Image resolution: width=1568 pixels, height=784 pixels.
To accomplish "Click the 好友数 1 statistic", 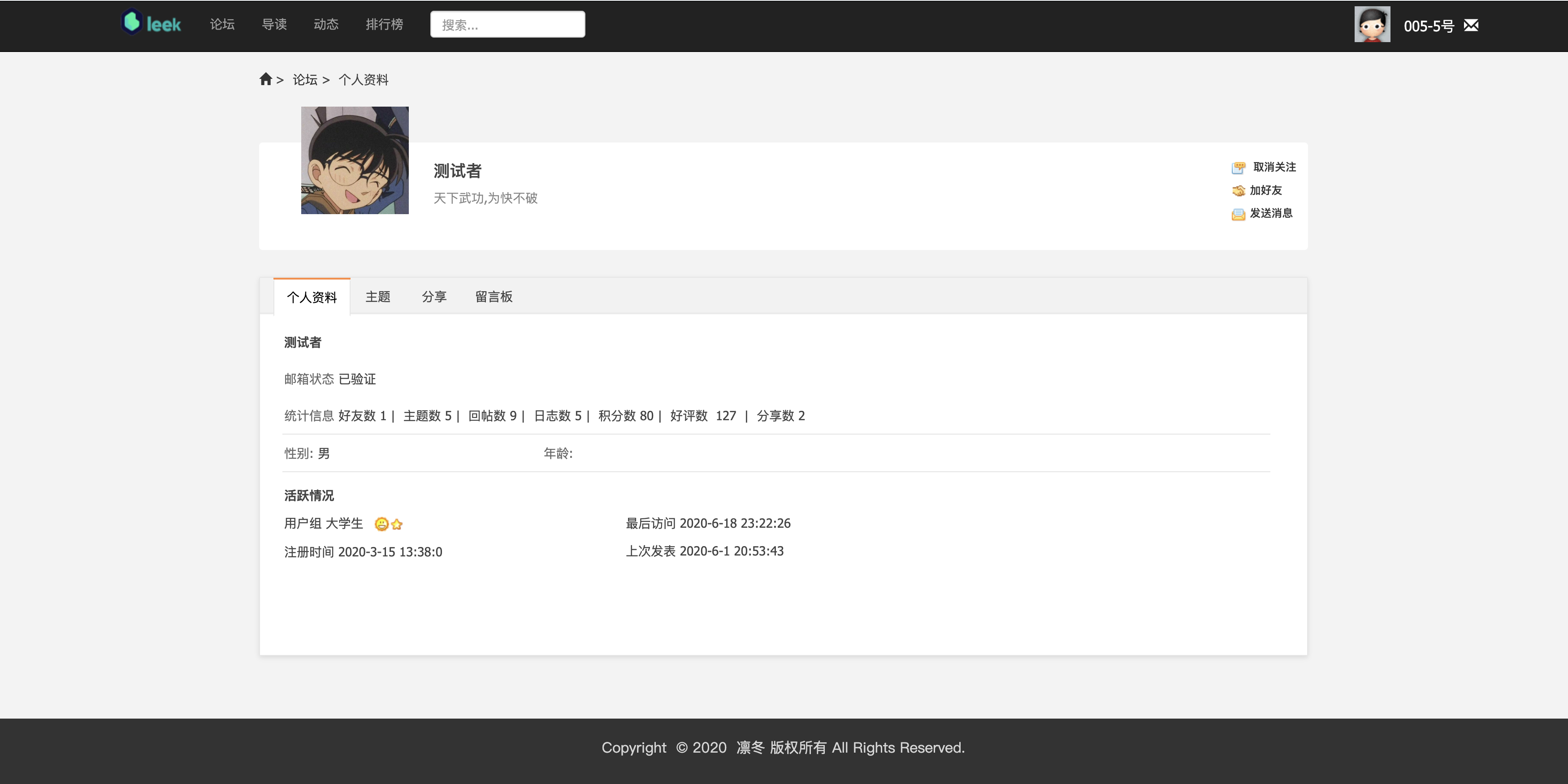I will coord(362,416).
